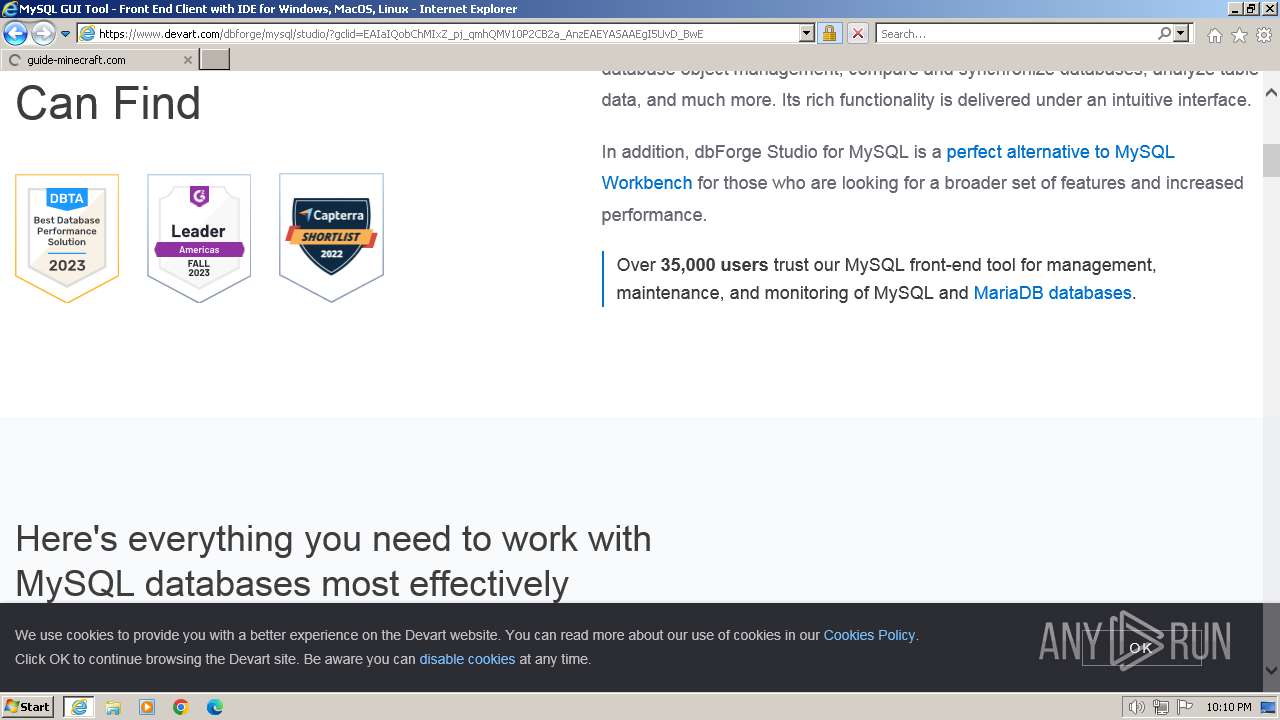Go forward with the browser Forward arrow
Screen dimensions: 1280x720
(x=43, y=34)
